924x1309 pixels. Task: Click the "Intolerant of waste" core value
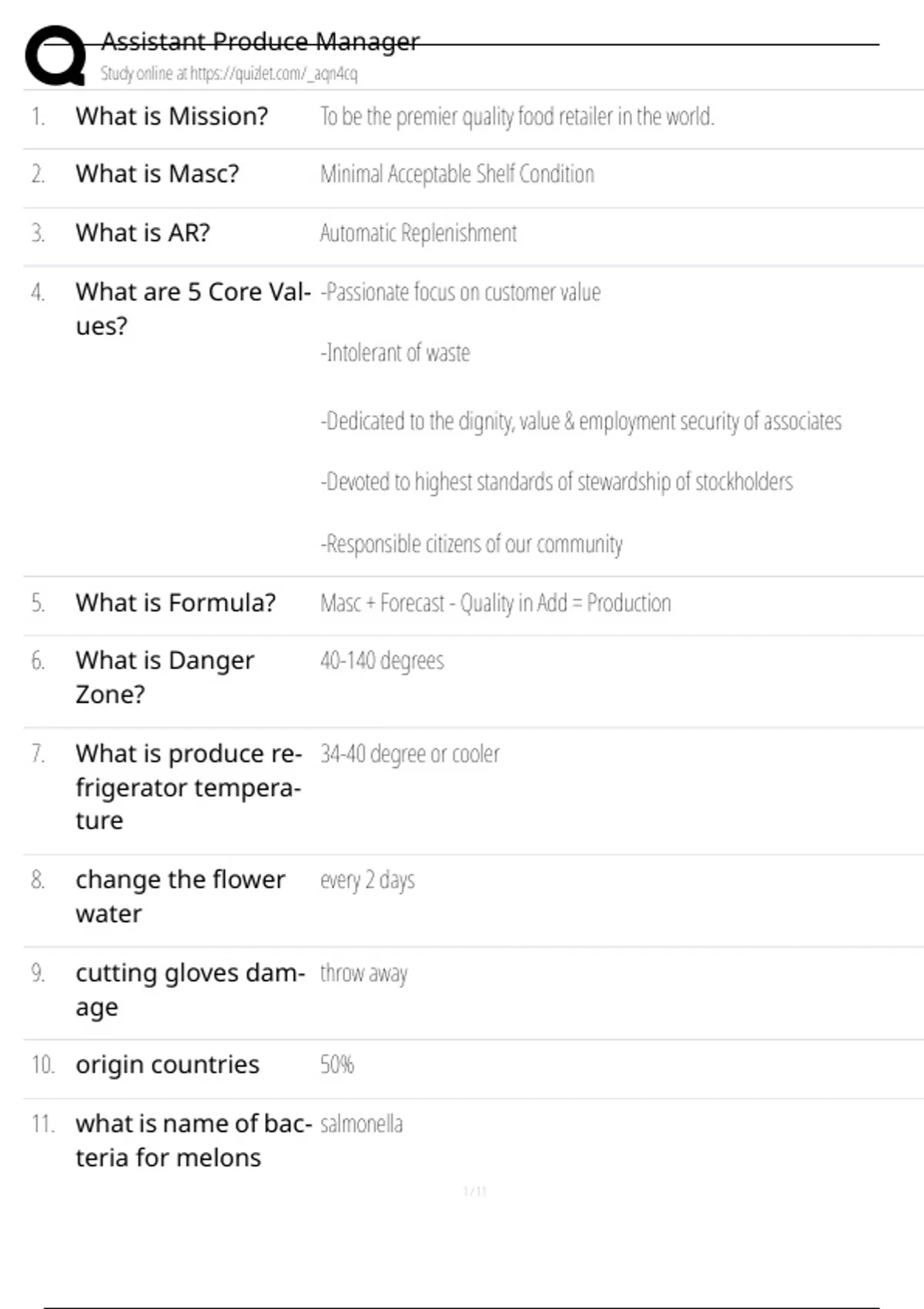click(395, 353)
